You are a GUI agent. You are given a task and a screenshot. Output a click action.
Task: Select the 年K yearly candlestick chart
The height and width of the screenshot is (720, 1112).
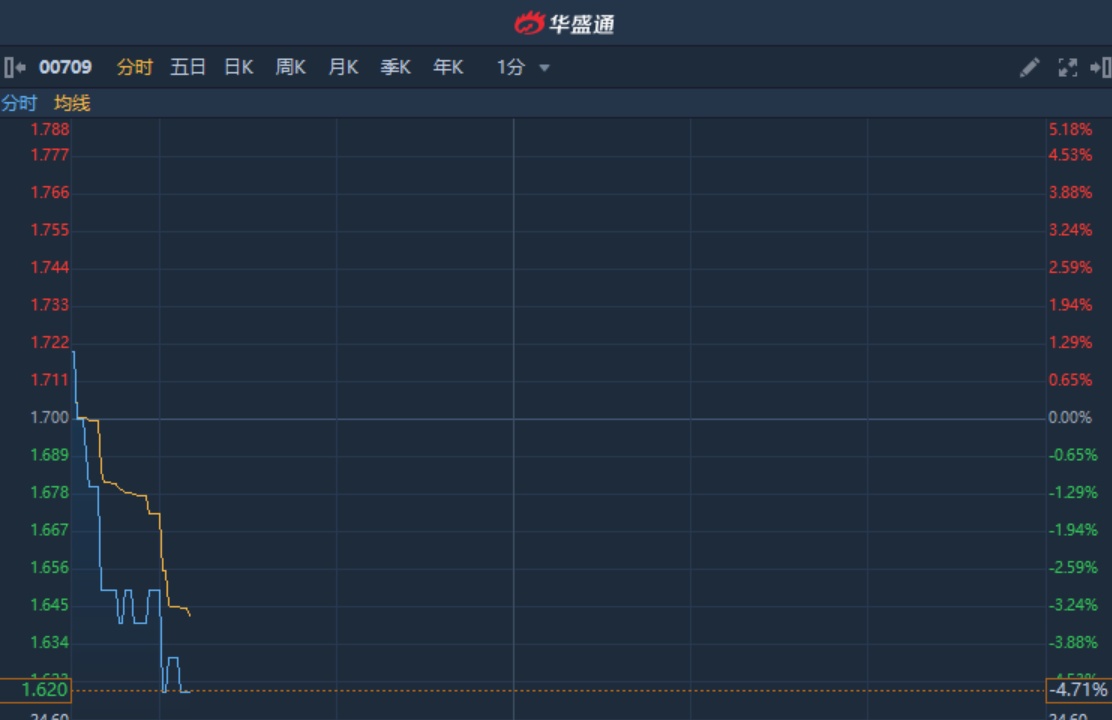click(448, 68)
